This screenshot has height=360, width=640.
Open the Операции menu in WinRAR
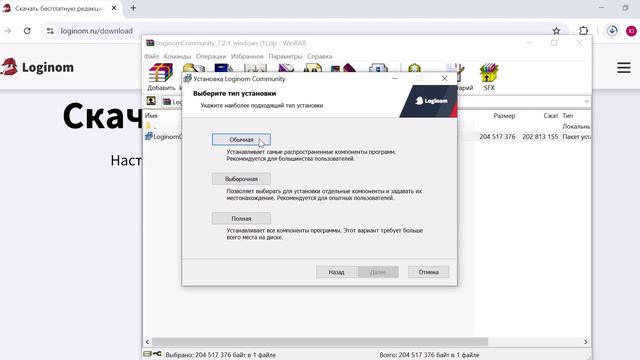[211, 56]
